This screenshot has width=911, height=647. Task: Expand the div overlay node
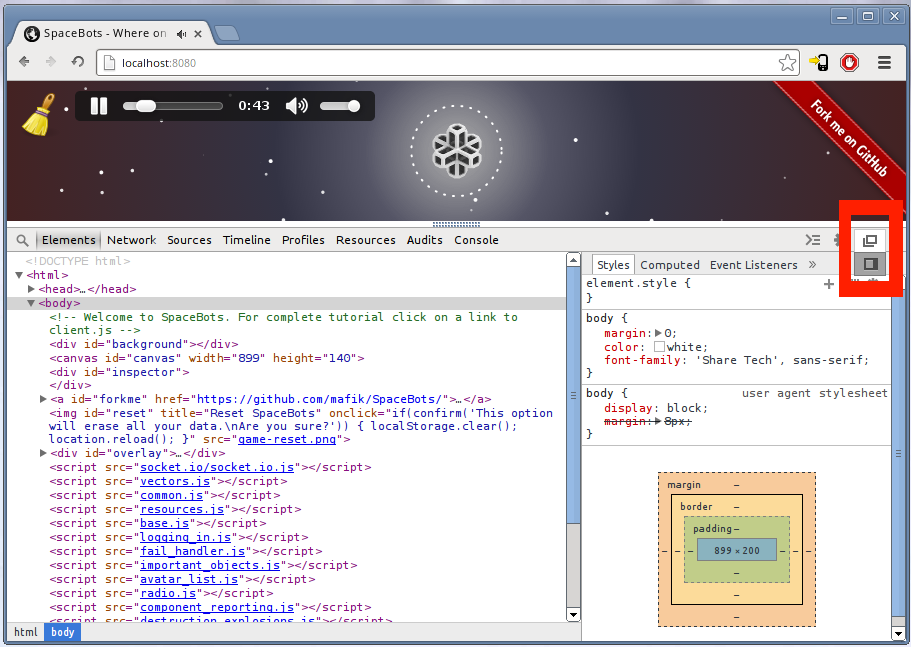click(43, 453)
